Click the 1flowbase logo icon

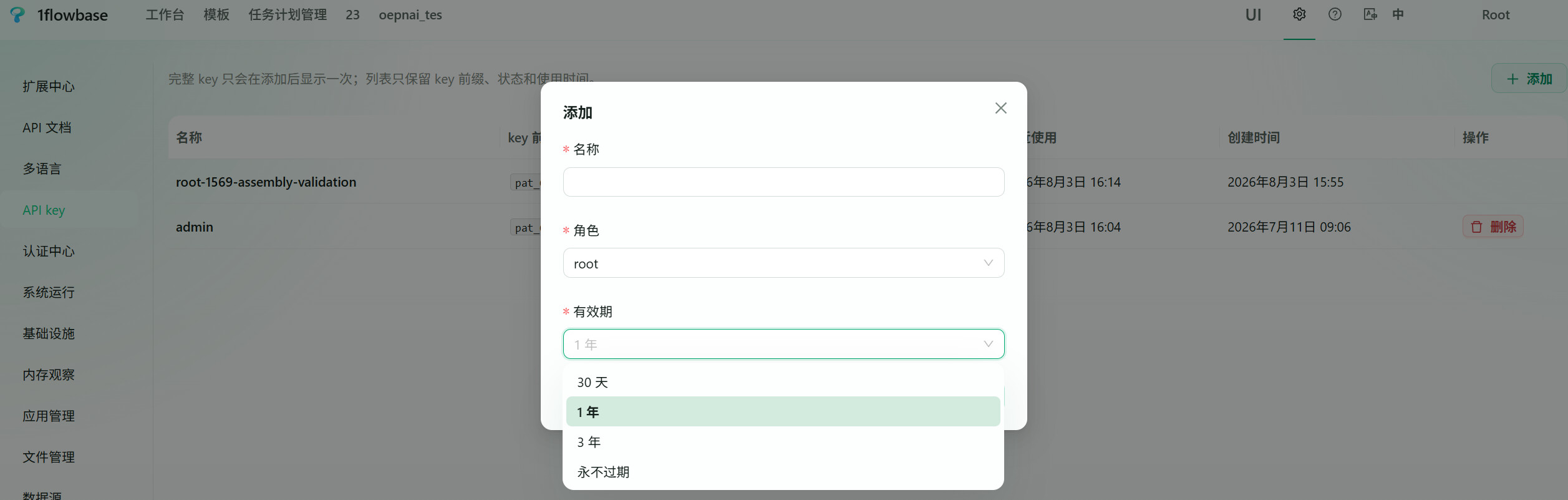[x=18, y=15]
